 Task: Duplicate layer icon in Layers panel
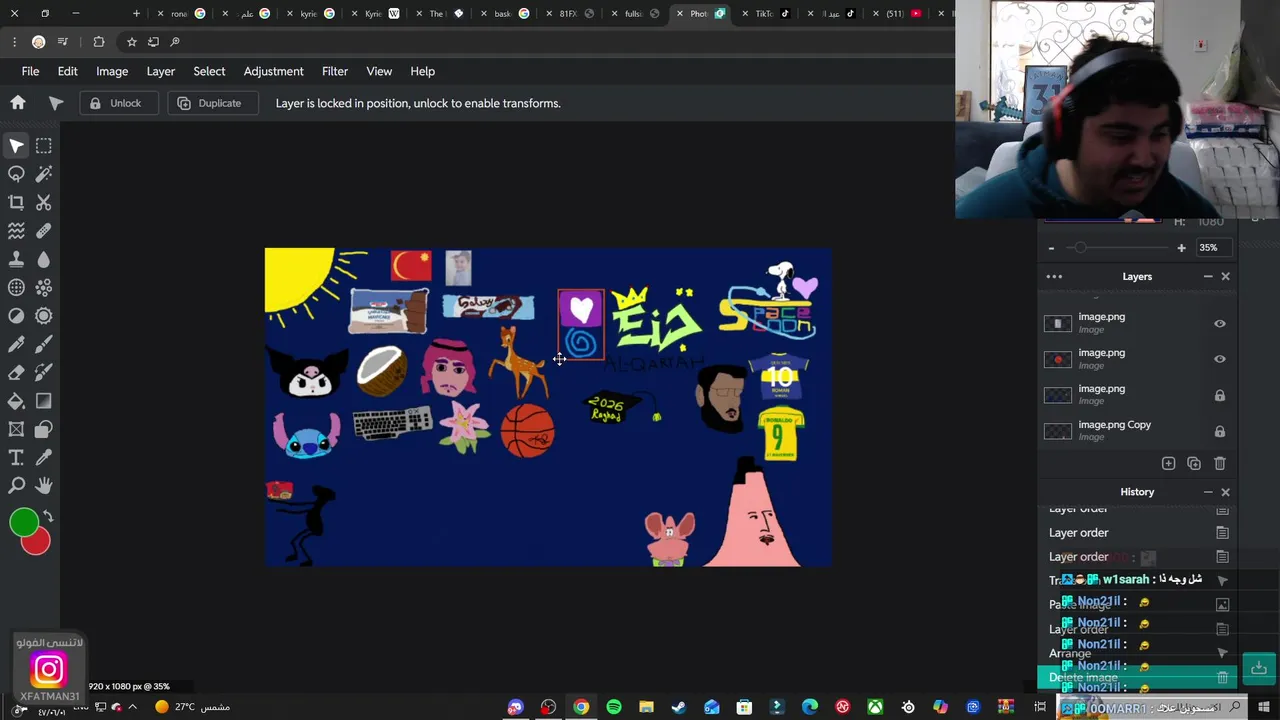coord(1194,463)
